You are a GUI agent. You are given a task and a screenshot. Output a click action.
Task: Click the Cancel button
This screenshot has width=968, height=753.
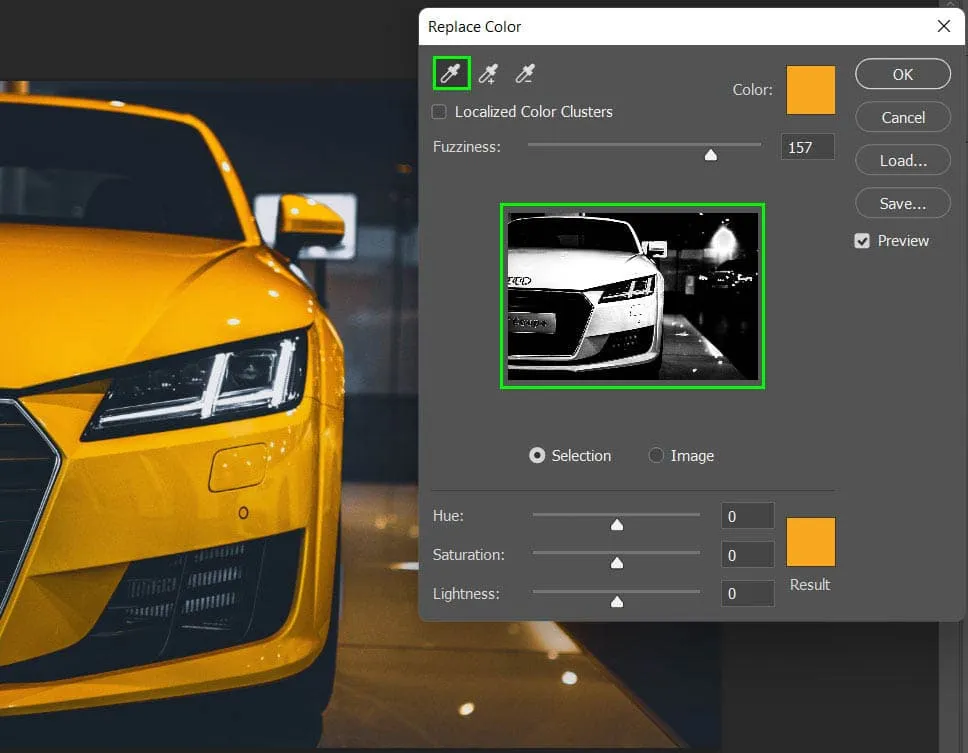pos(903,117)
